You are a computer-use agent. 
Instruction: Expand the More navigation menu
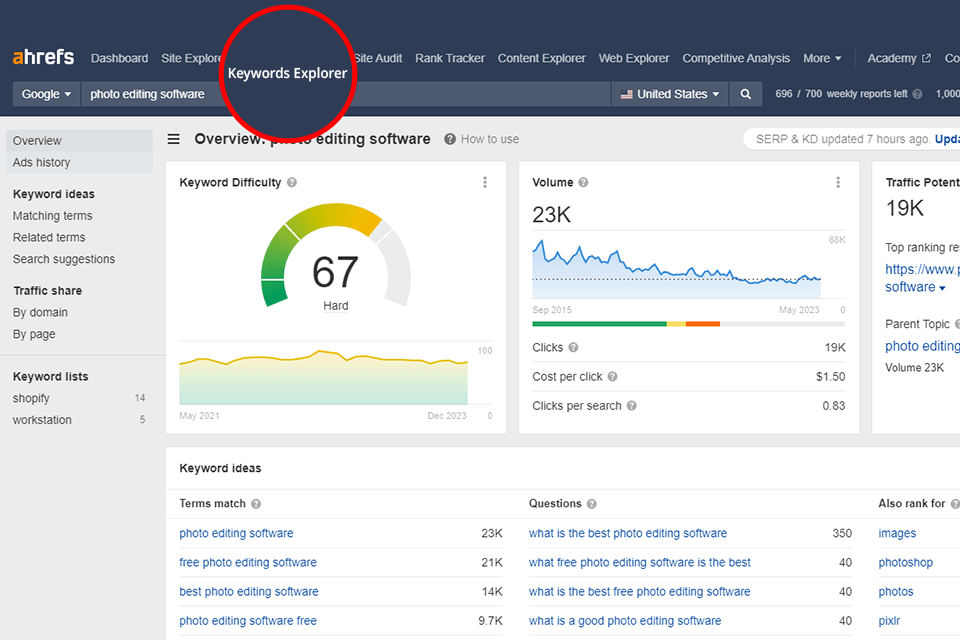(x=822, y=58)
